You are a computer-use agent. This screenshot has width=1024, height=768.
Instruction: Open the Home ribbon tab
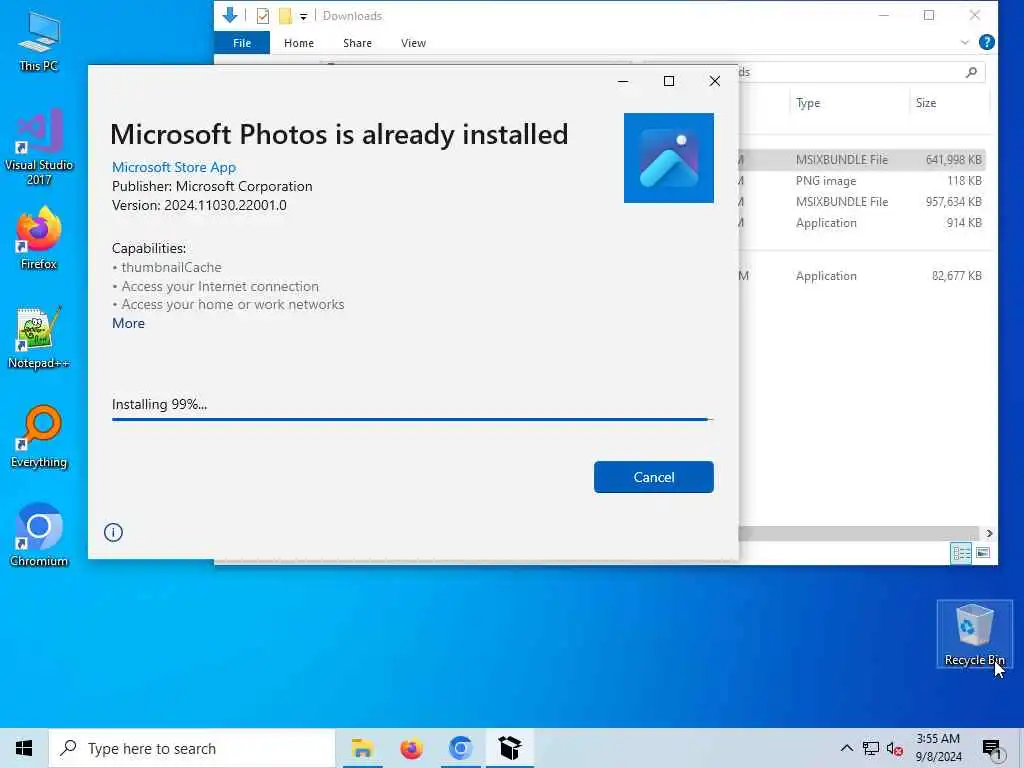click(x=298, y=43)
